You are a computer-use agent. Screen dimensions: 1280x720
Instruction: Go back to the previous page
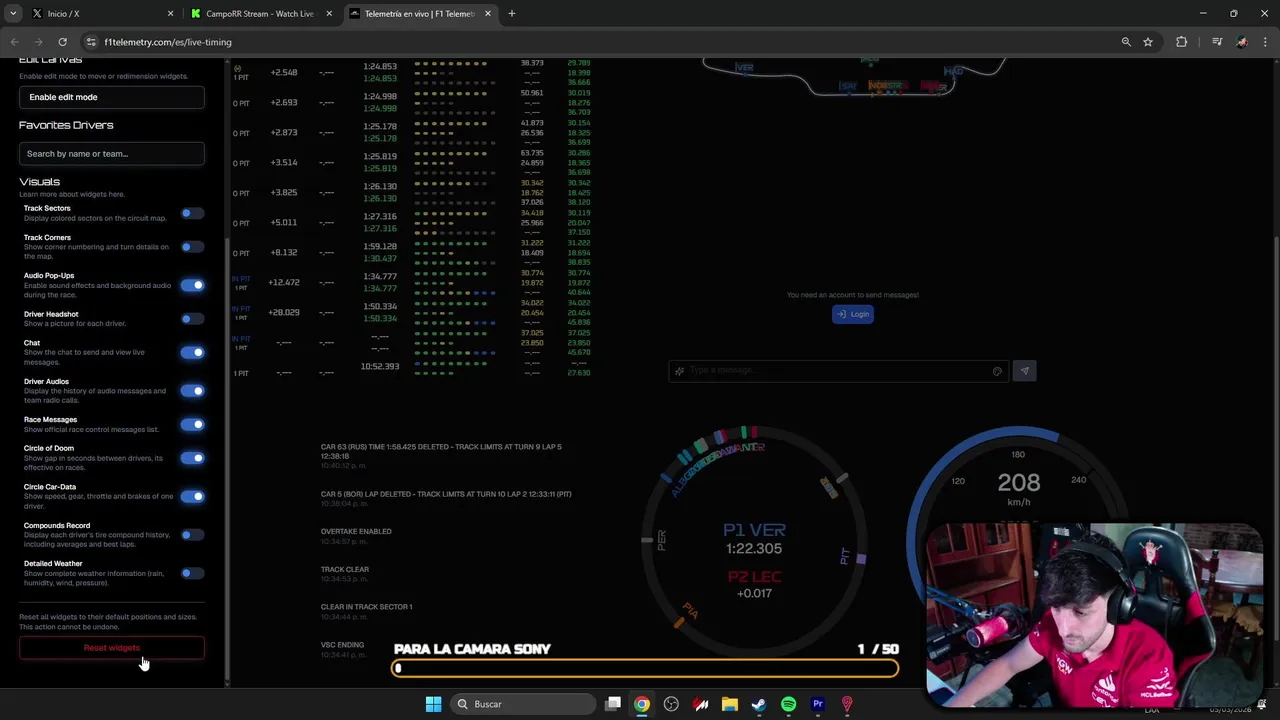coord(14,42)
